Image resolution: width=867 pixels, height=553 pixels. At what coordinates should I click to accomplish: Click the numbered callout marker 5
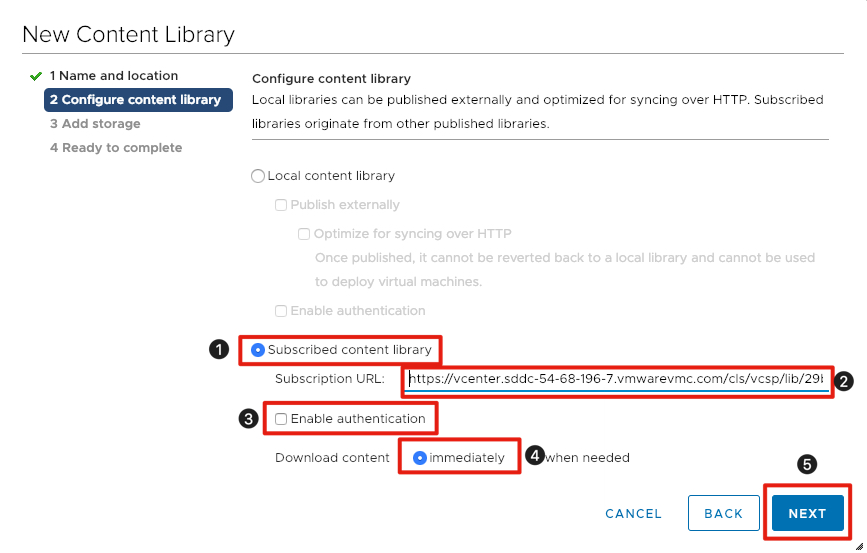point(808,465)
